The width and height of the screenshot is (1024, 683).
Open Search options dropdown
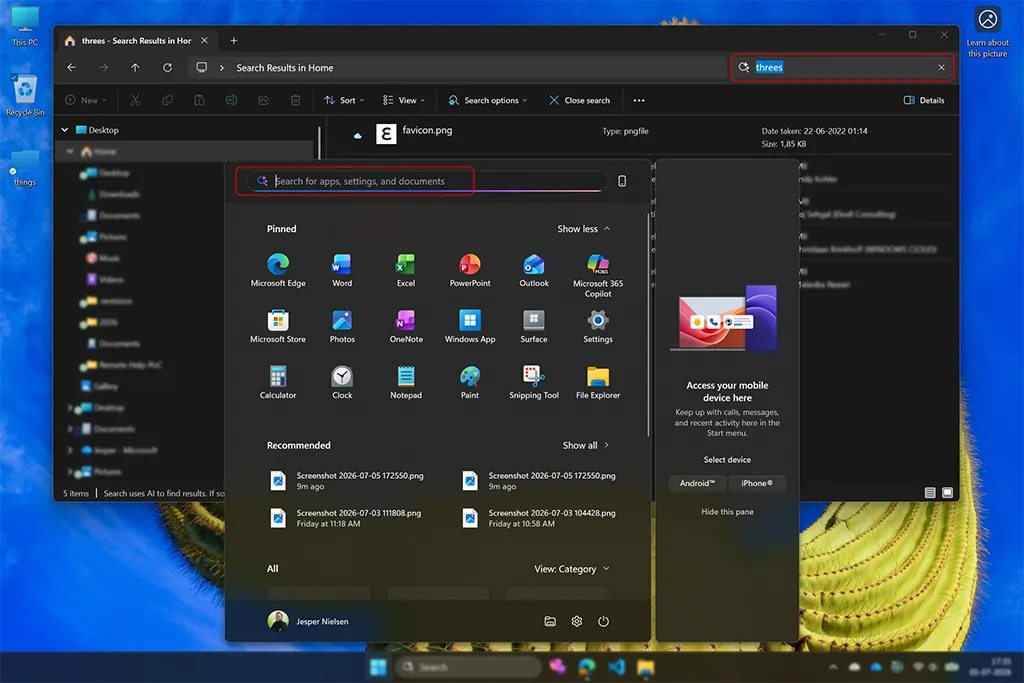487,100
